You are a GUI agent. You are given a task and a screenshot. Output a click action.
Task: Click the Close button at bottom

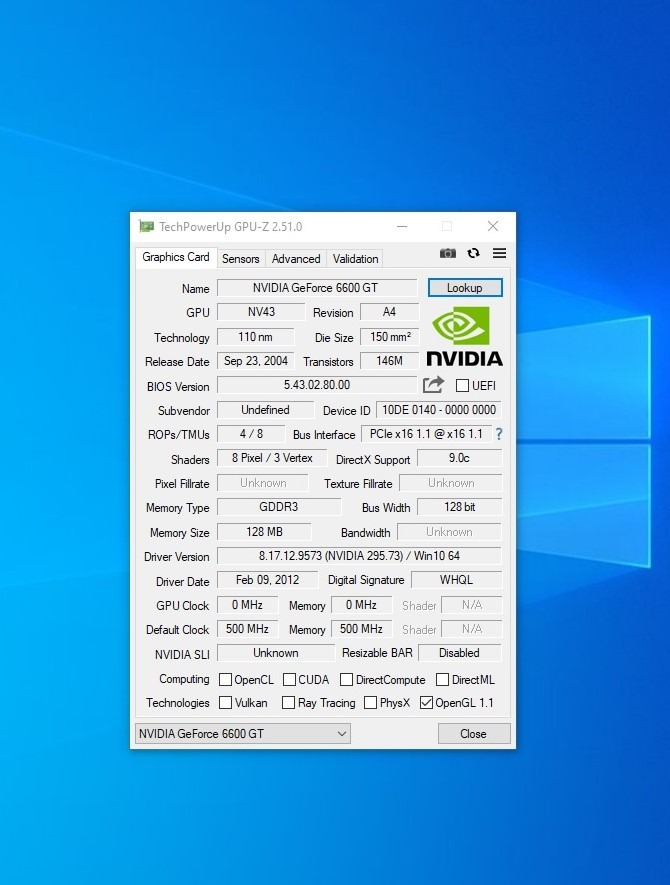(474, 734)
